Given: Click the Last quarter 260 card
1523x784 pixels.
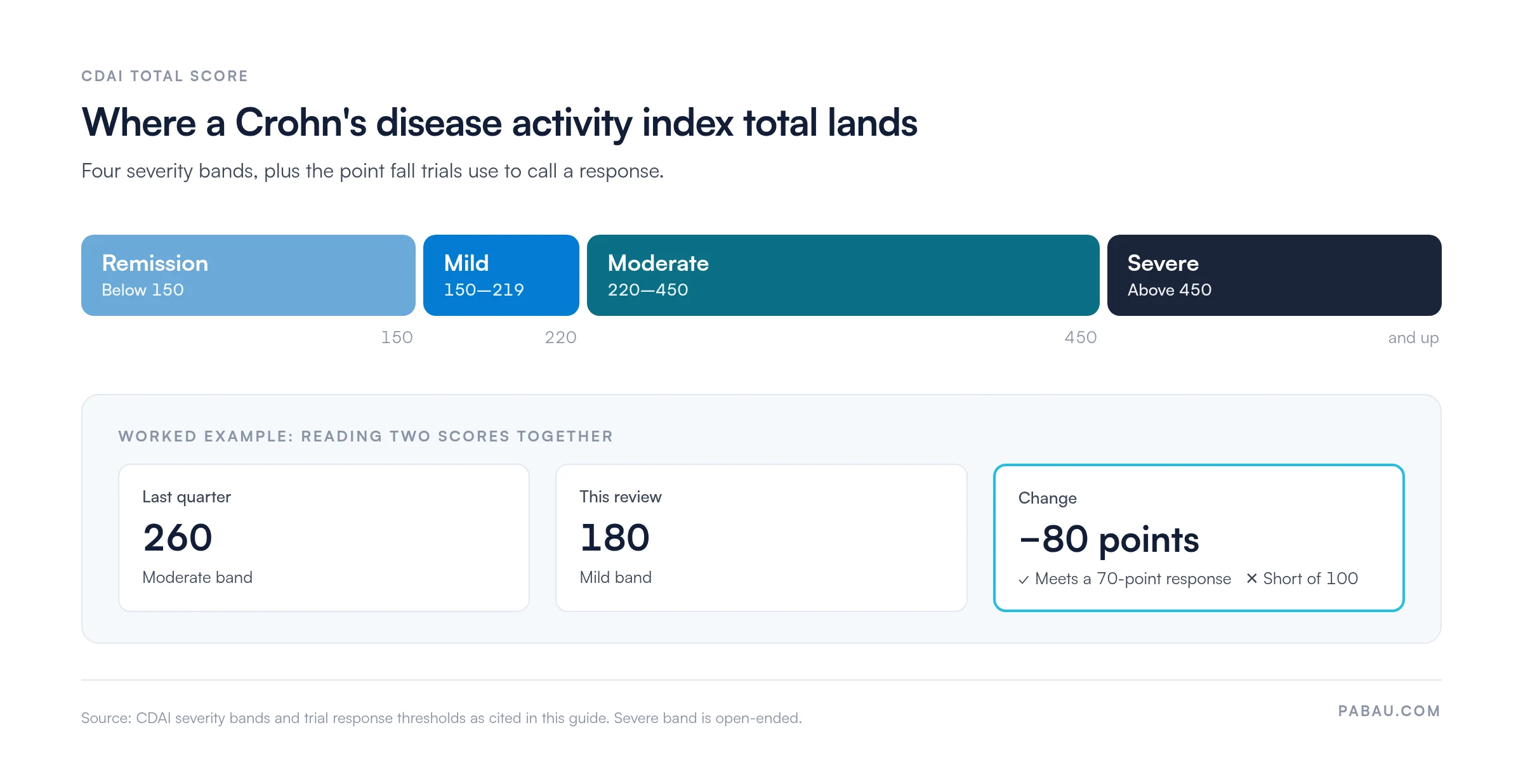Looking at the screenshot, I should click(x=324, y=538).
